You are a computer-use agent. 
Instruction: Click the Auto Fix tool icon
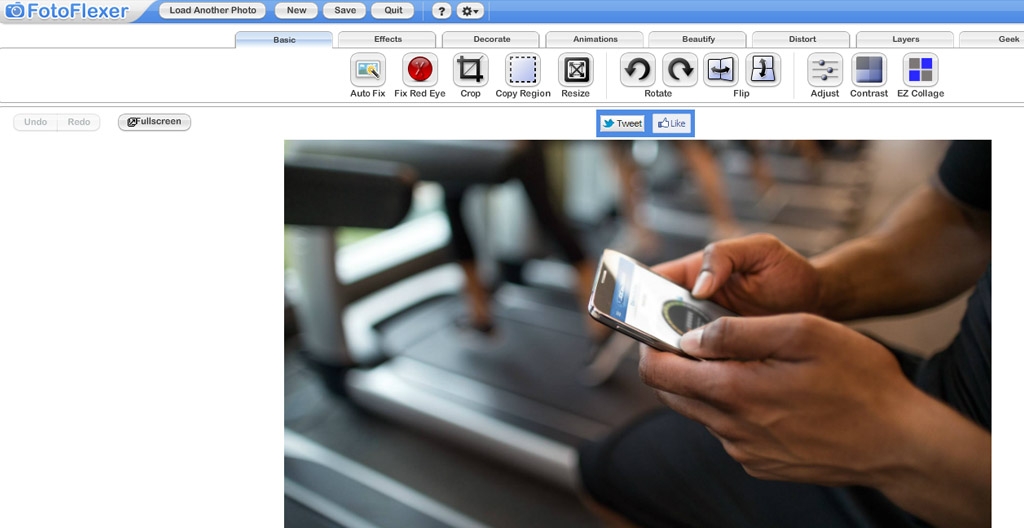pyautogui.click(x=368, y=70)
